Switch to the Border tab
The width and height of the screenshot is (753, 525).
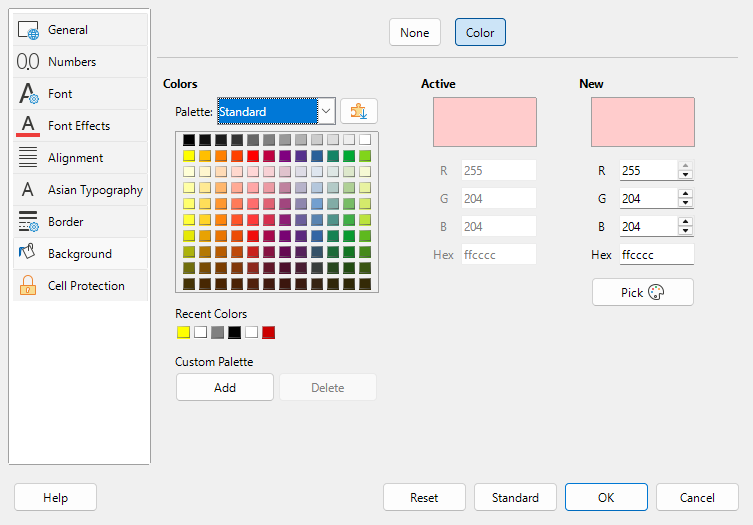point(80,222)
